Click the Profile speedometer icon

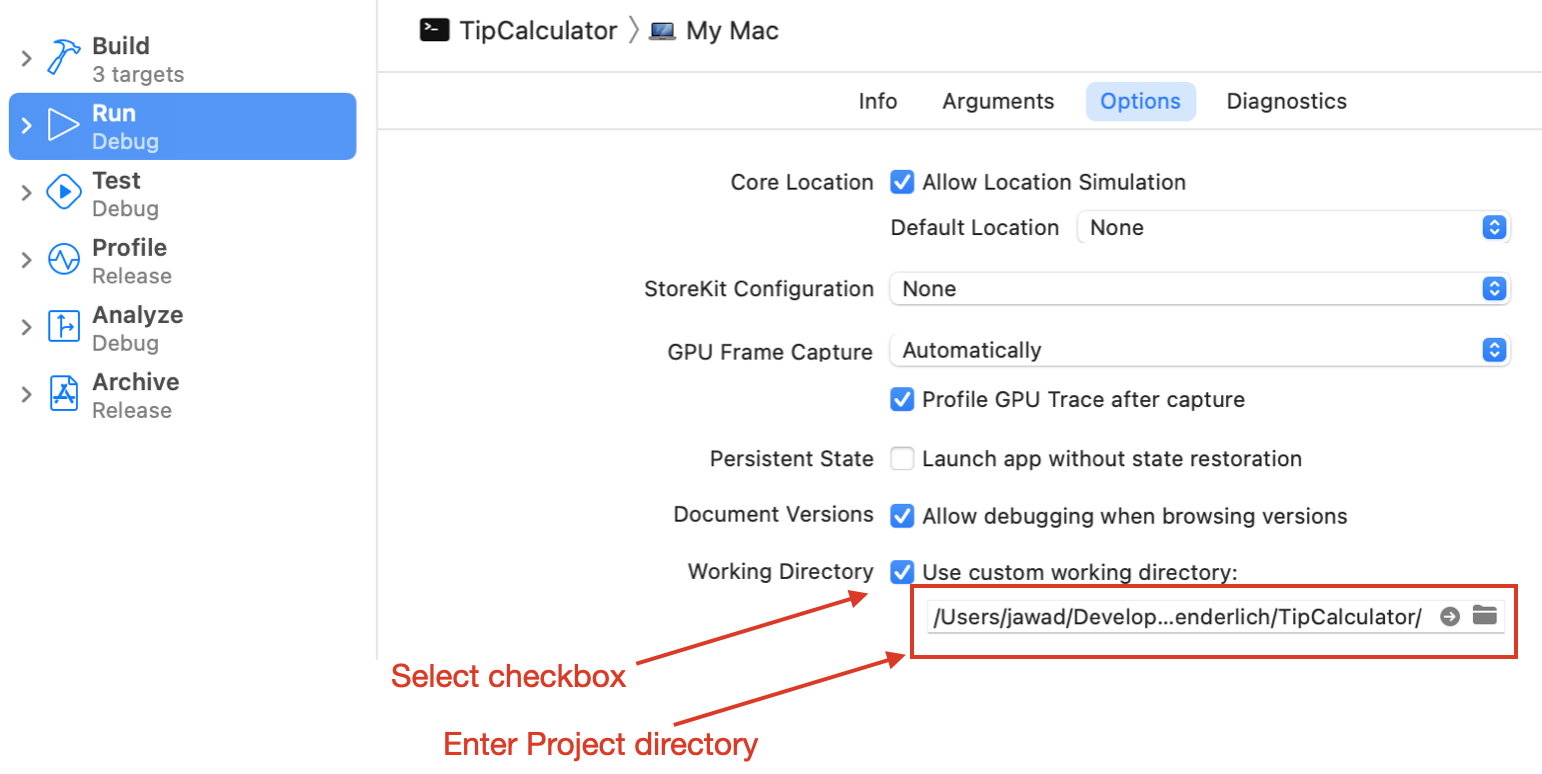click(63, 259)
